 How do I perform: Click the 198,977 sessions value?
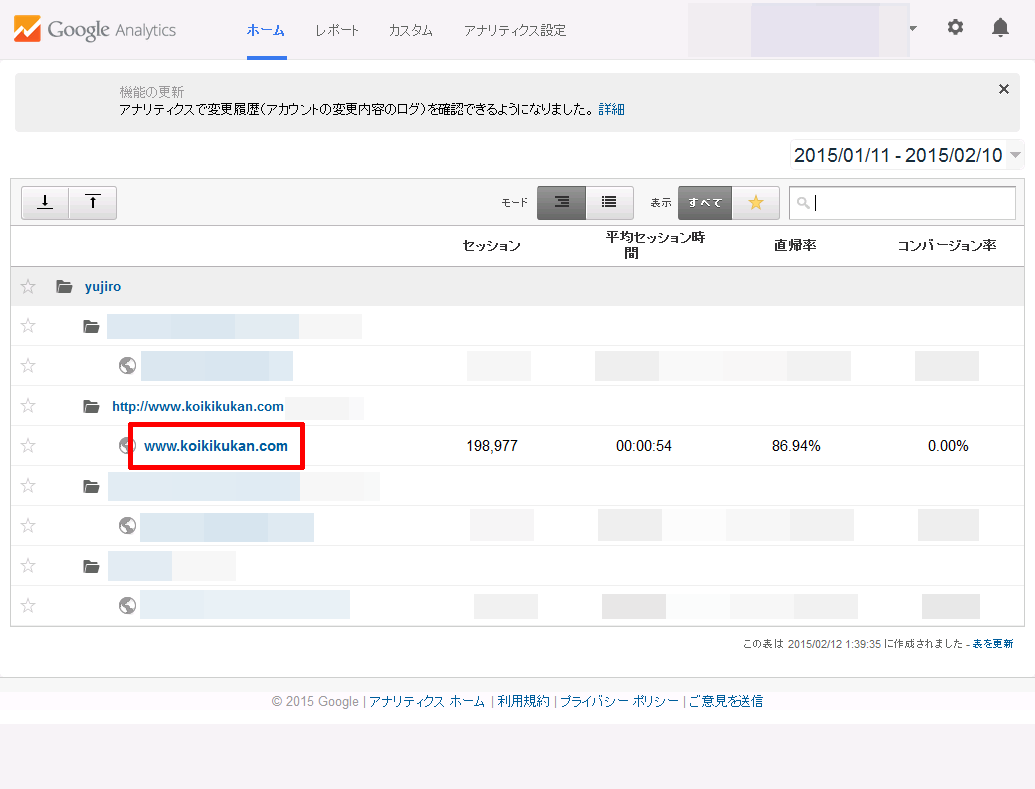[492, 446]
